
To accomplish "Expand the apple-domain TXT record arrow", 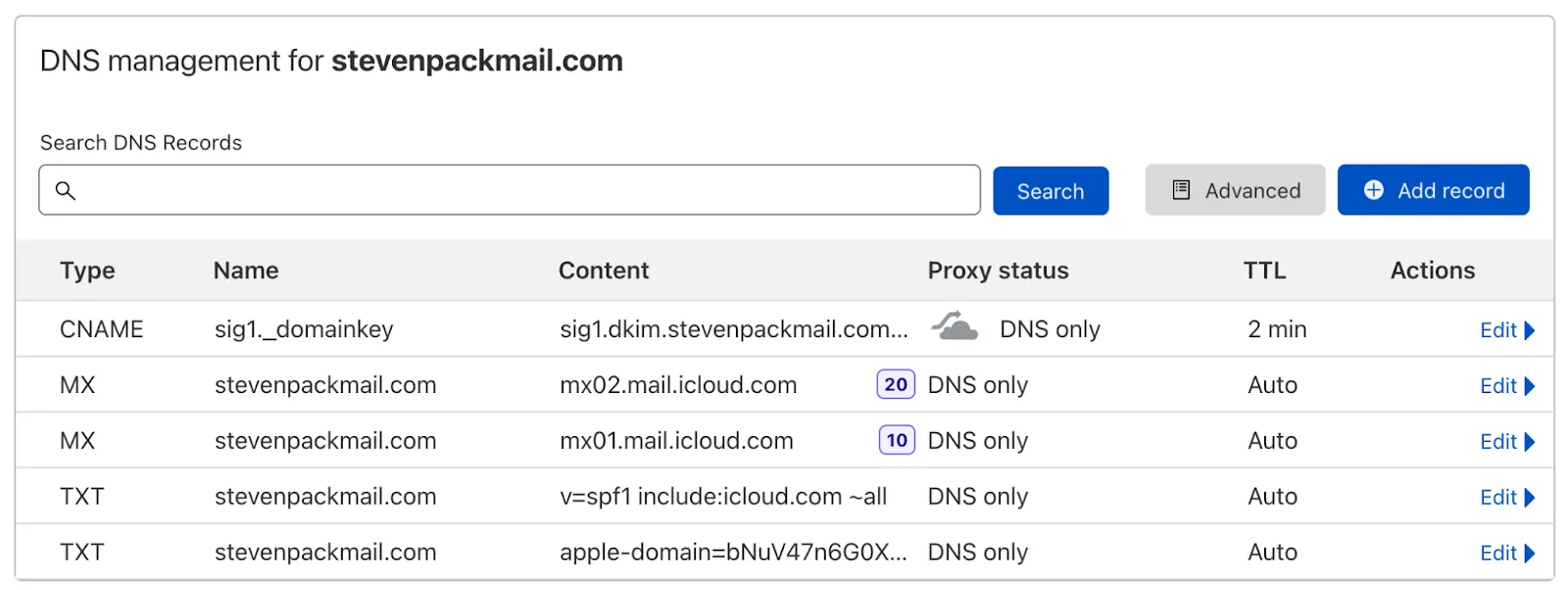I will [1530, 554].
